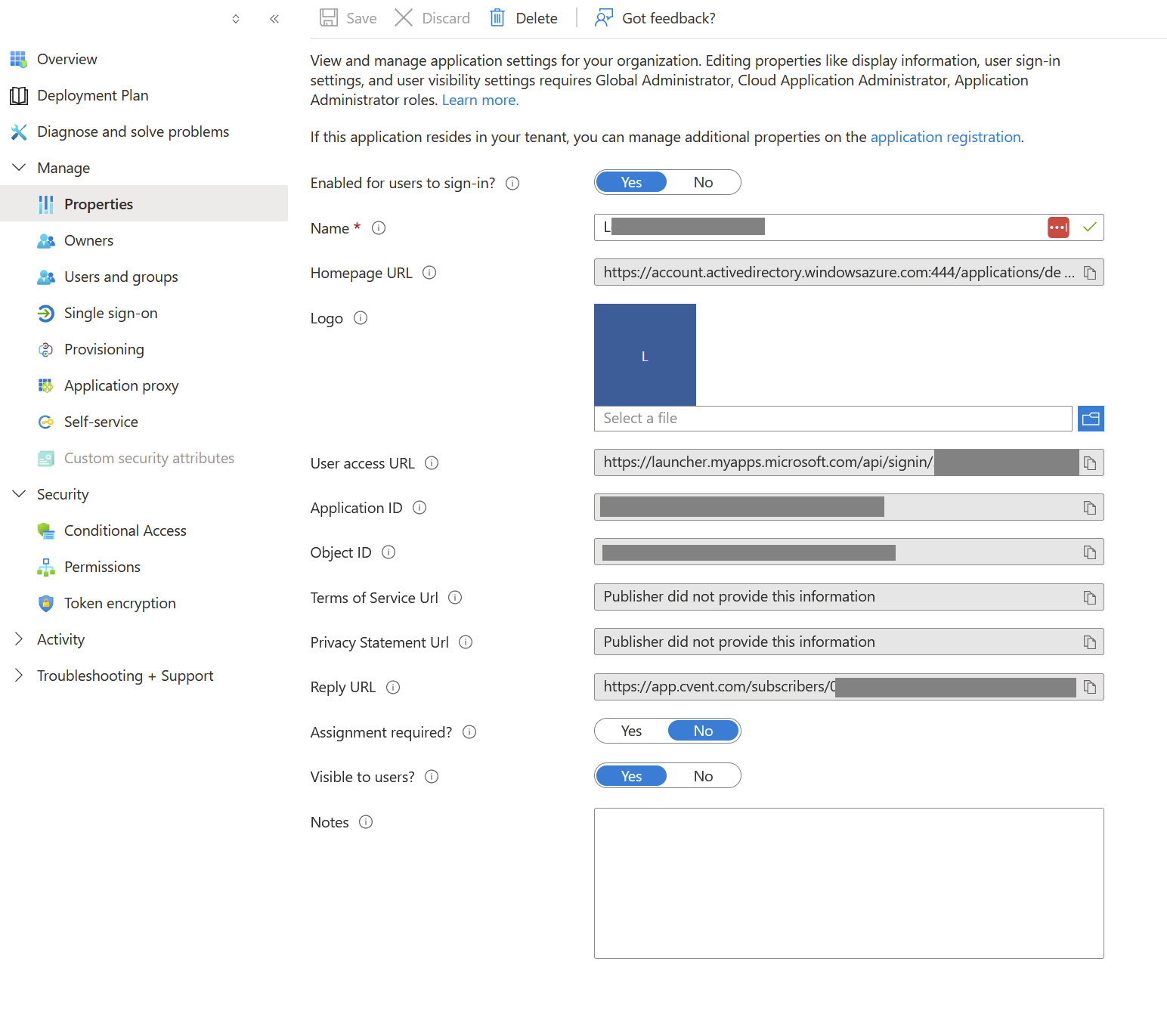Copy the Reply URL value

coord(1090,687)
